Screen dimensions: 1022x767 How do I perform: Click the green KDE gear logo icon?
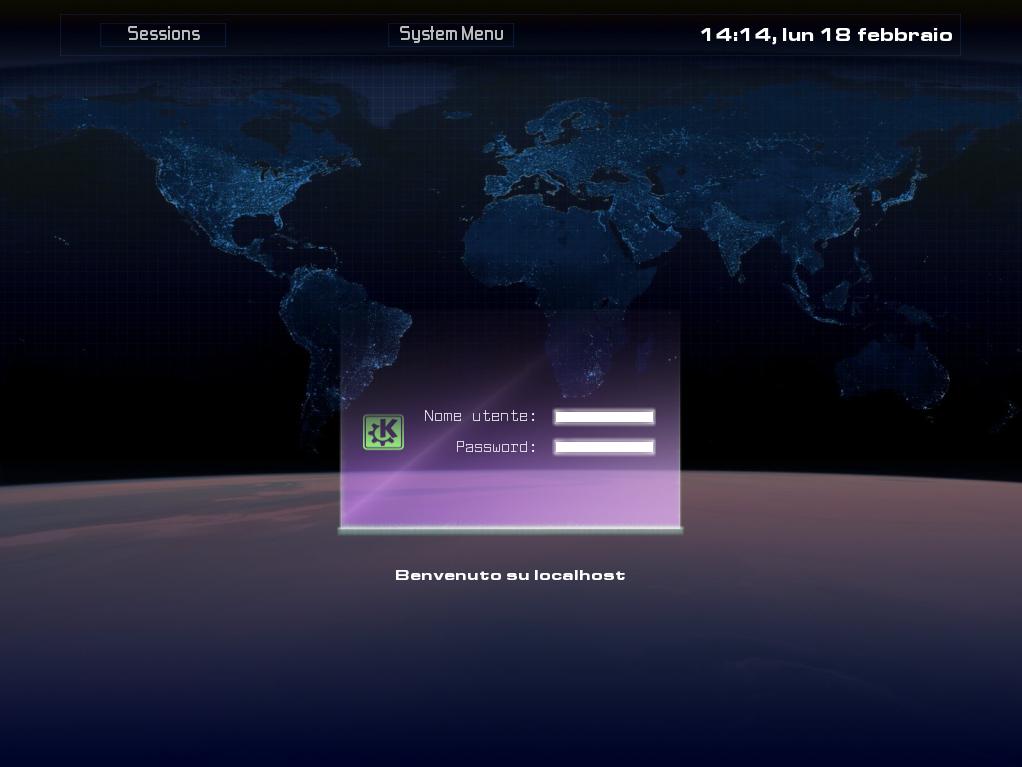tap(383, 432)
